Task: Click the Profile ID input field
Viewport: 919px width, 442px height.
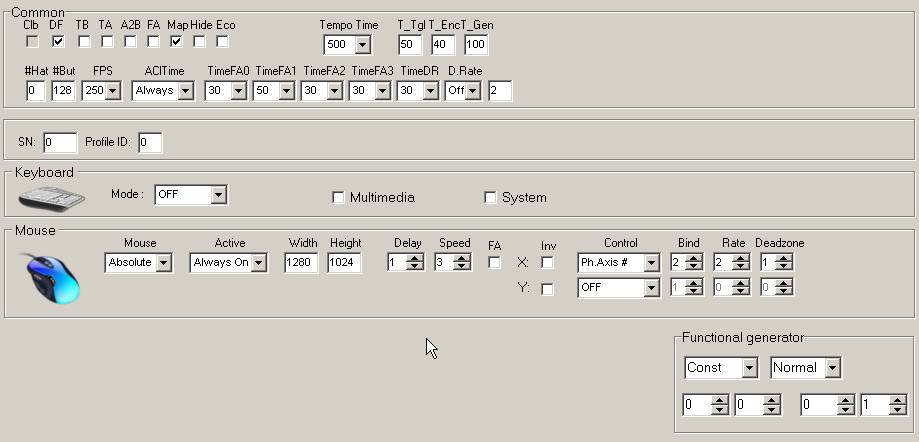Action: pyautogui.click(x=150, y=142)
